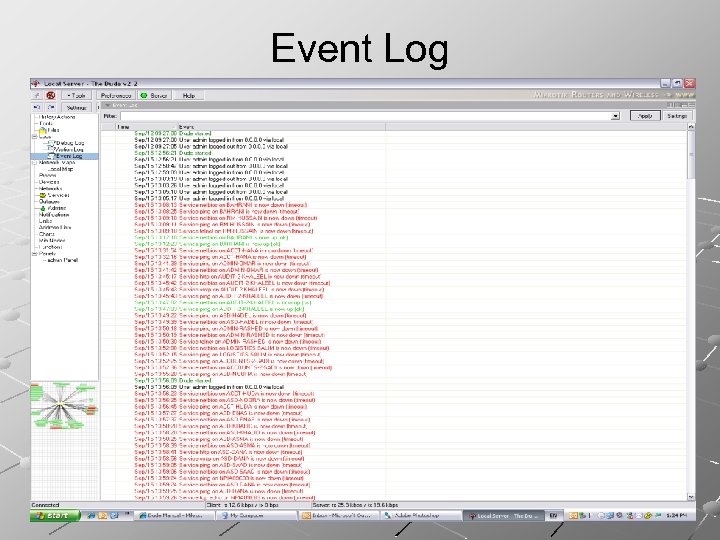This screenshot has width=720, height=540.
Task: Select Networks in the tree
Action: [50, 188]
